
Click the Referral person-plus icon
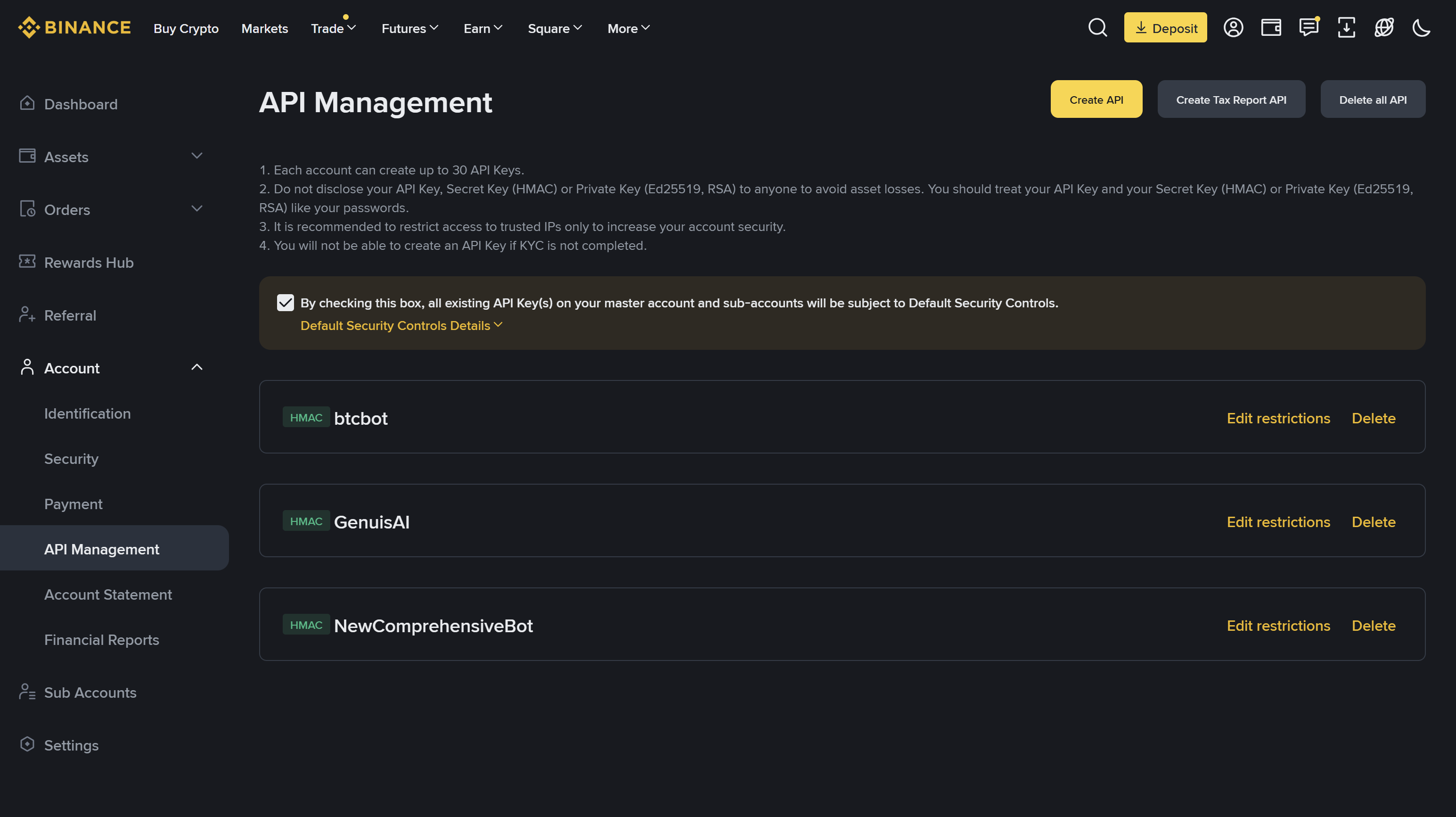(x=27, y=314)
